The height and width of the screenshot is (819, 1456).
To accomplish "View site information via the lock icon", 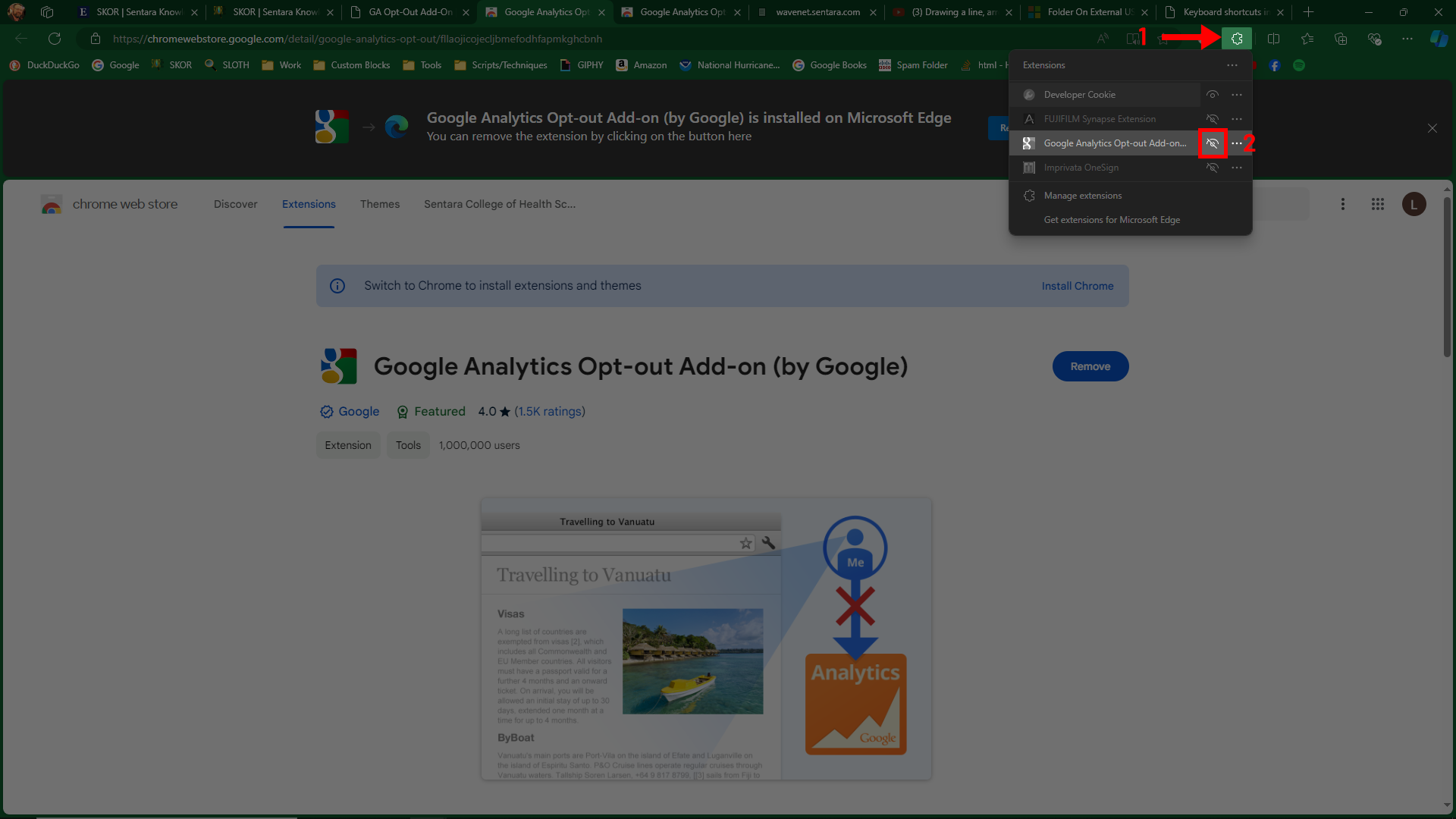I will pos(96,39).
